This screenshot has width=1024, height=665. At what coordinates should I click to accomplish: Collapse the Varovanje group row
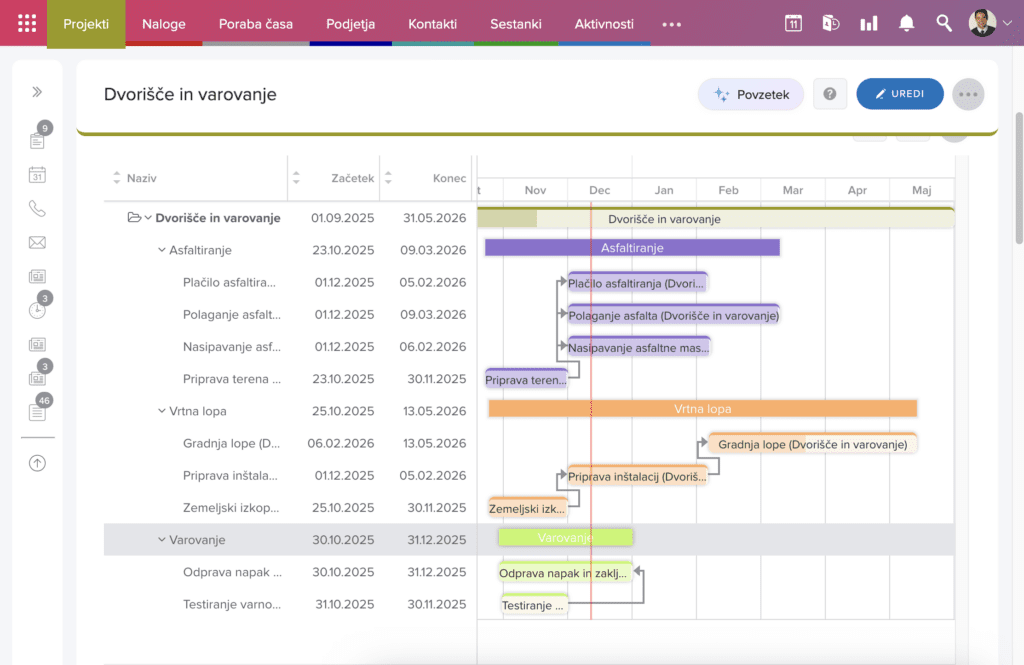click(162, 540)
